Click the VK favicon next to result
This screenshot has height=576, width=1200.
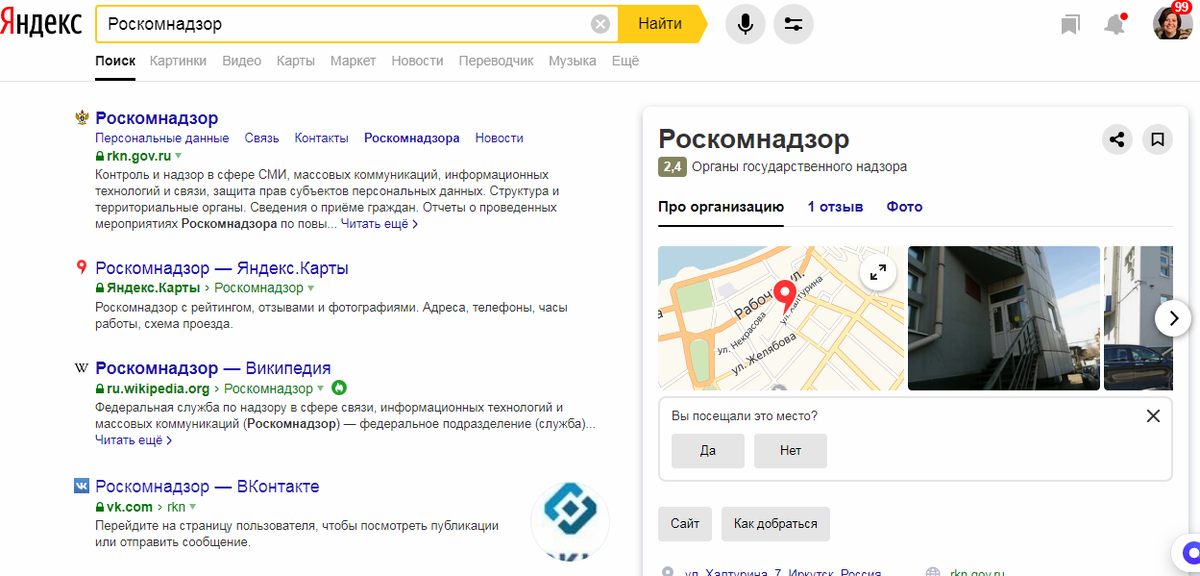point(81,486)
